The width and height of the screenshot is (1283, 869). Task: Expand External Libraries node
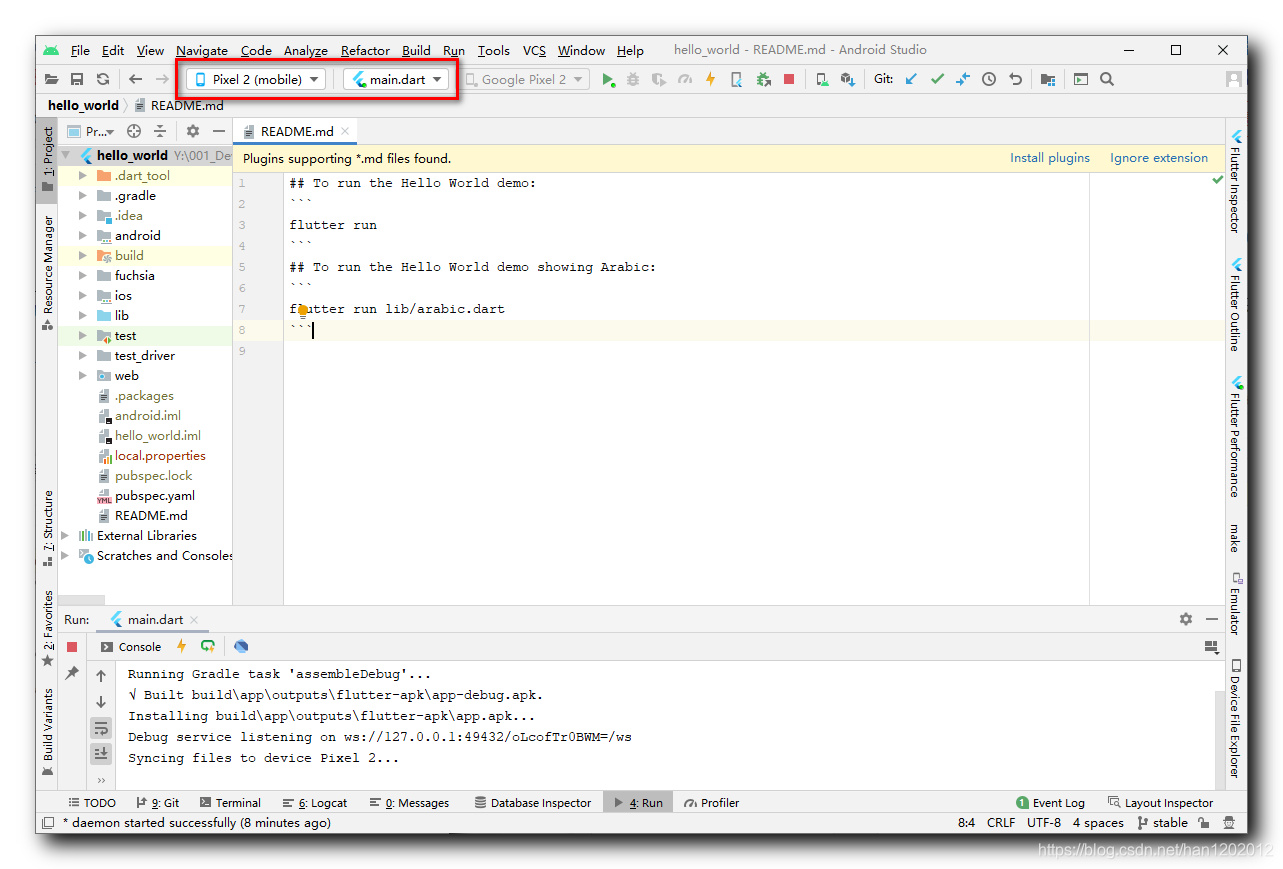66,536
